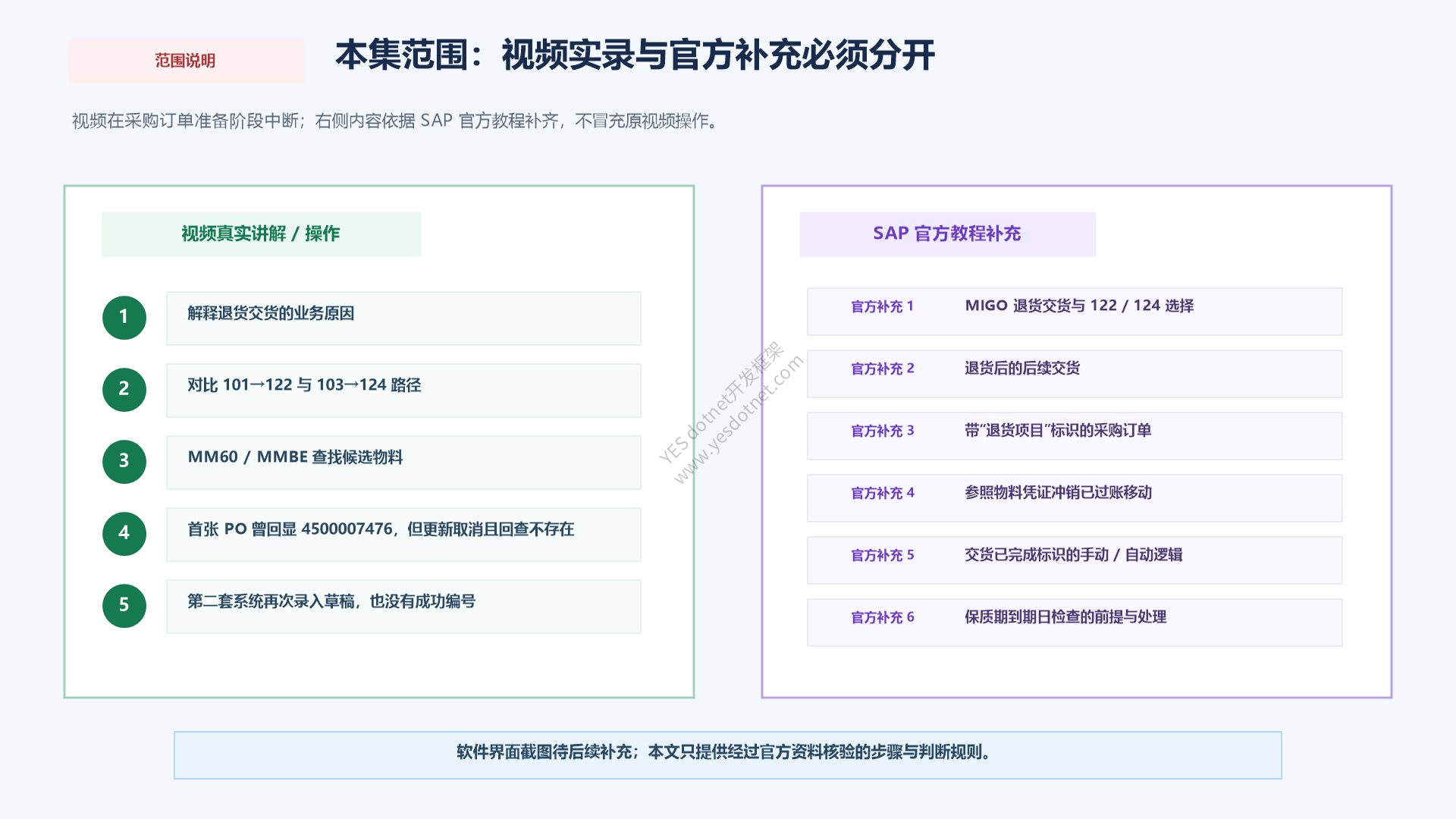The image size is (1456, 819).
Task: Select the text 带“退货项目”标识的采购订单
Action: click(1058, 430)
